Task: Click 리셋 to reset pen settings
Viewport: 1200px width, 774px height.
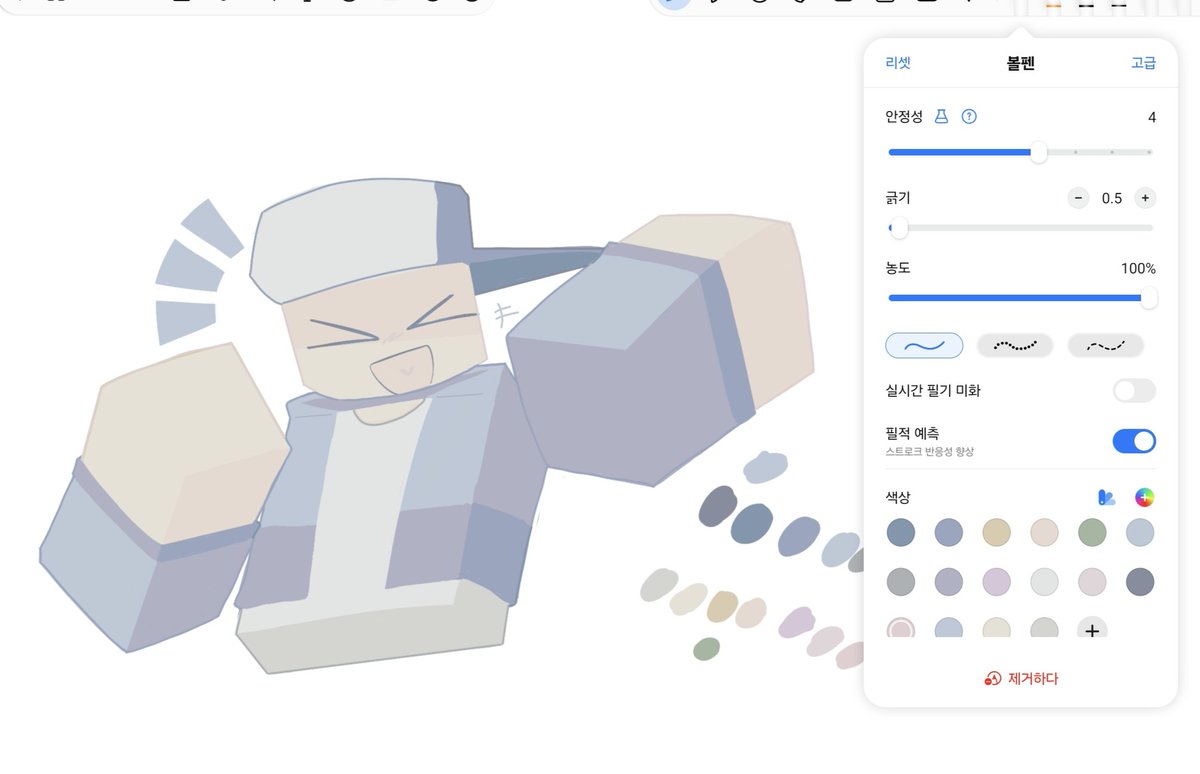Action: 898,63
